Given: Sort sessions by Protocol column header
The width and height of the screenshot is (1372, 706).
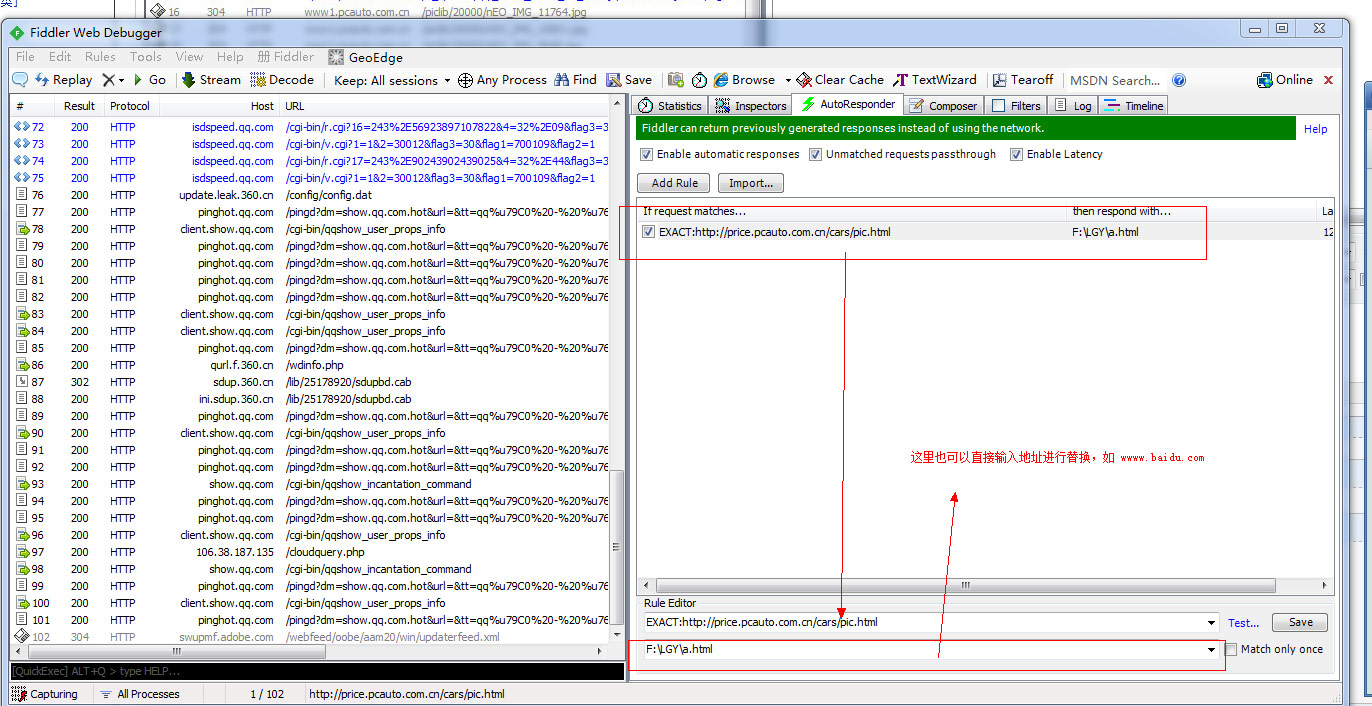Looking at the screenshot, I should (x=130, y=106).
